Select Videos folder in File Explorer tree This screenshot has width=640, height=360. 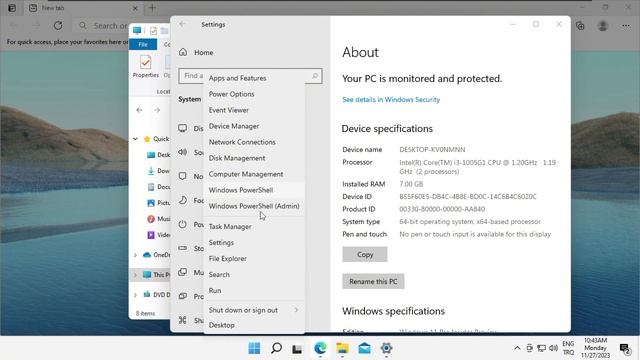(x=158, y=235)
